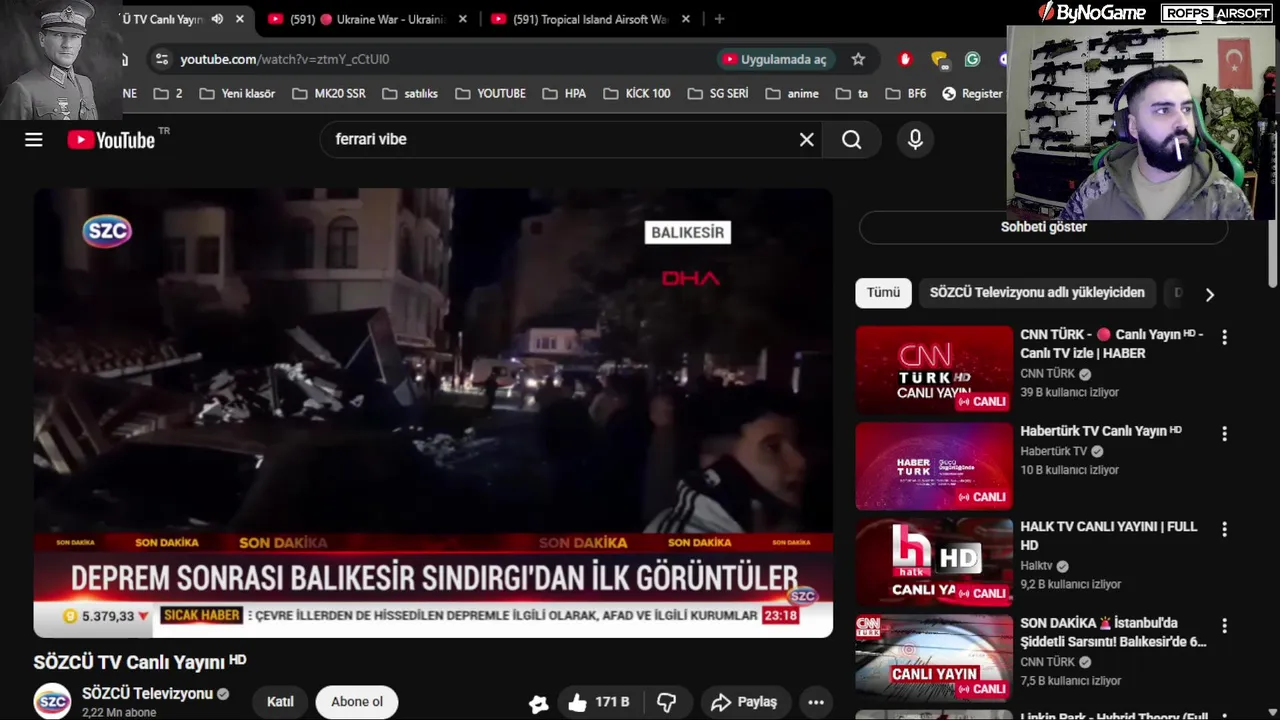This screenshot has width=1280, height=720.
Task: Select the 'Tümü' filter chip
Action: (x=883, y=293)
